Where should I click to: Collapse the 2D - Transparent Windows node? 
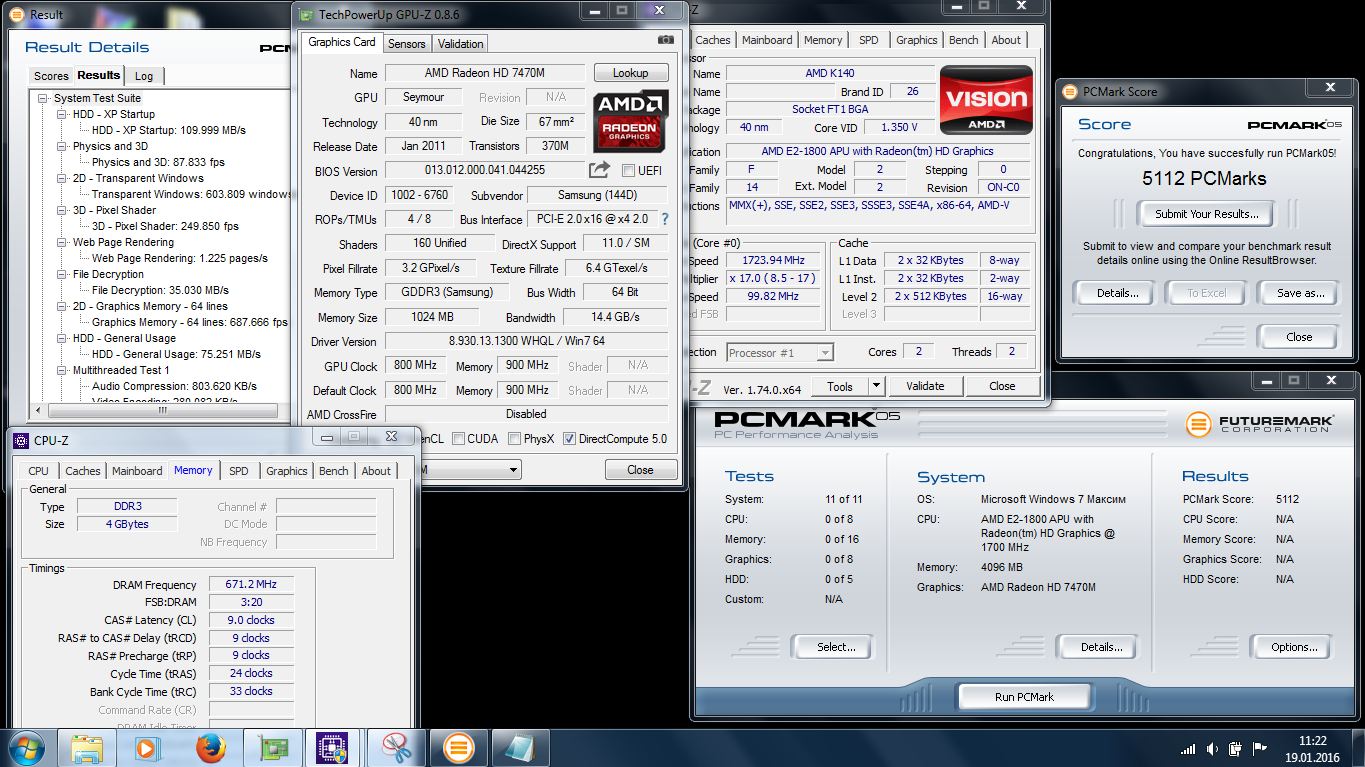pos(62,178)
